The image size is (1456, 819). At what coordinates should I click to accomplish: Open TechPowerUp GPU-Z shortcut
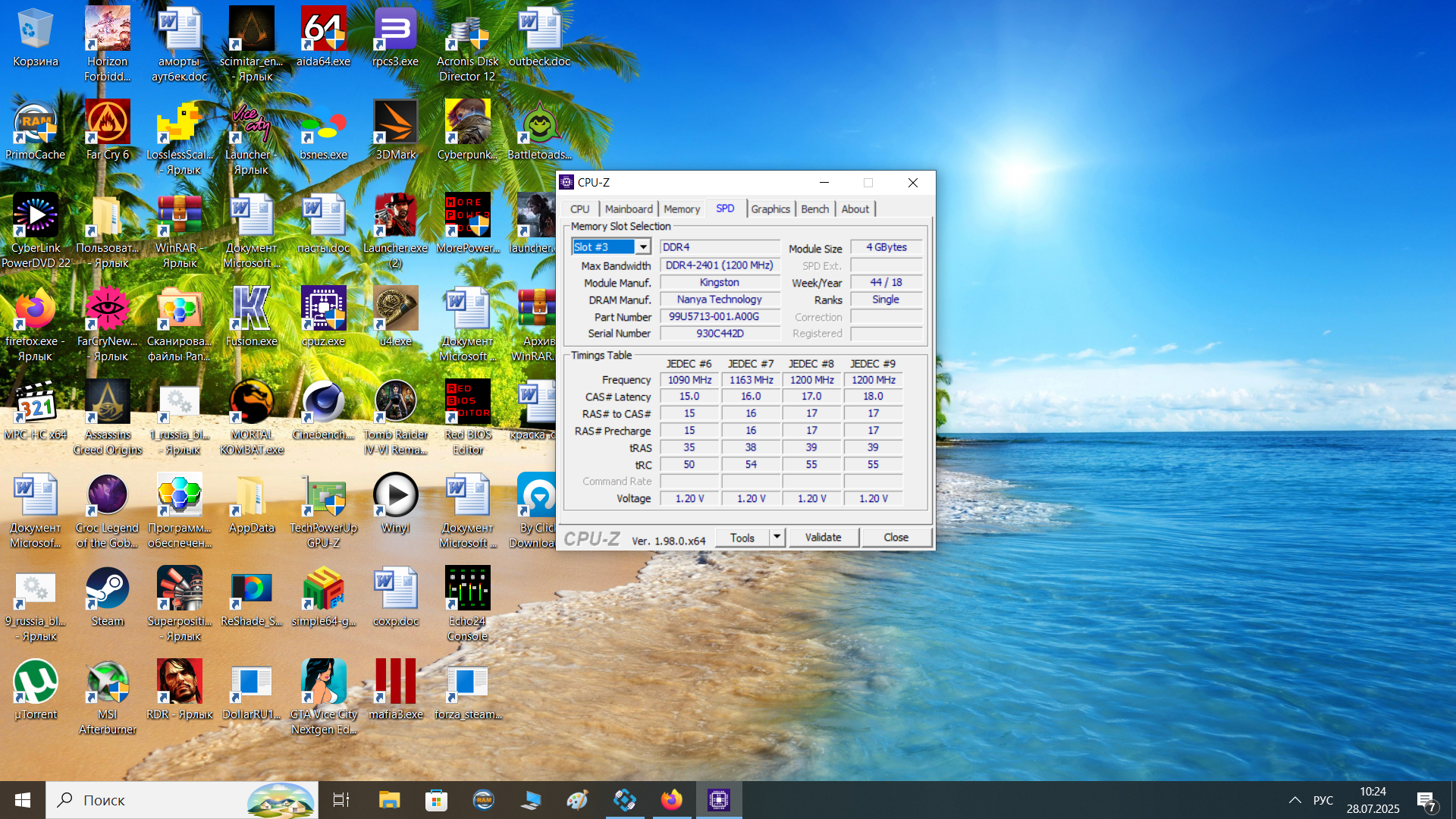(323, 497)
